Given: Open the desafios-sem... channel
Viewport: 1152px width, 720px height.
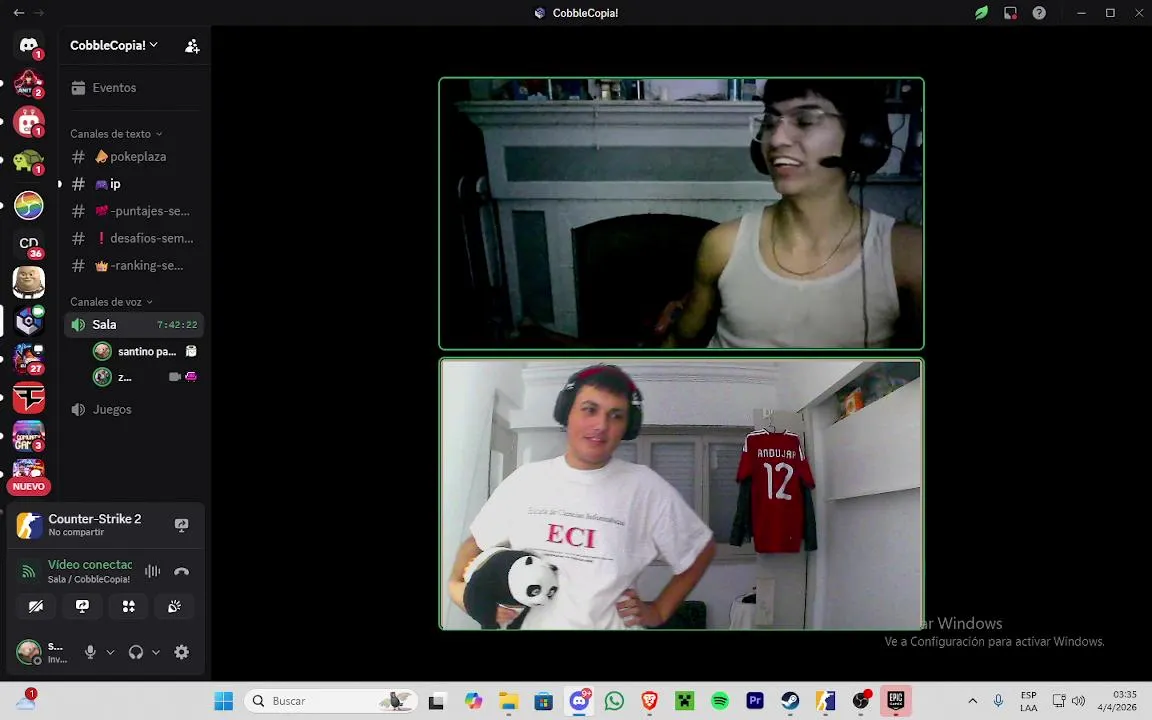Looking at the screenshot, I should 133,238.
